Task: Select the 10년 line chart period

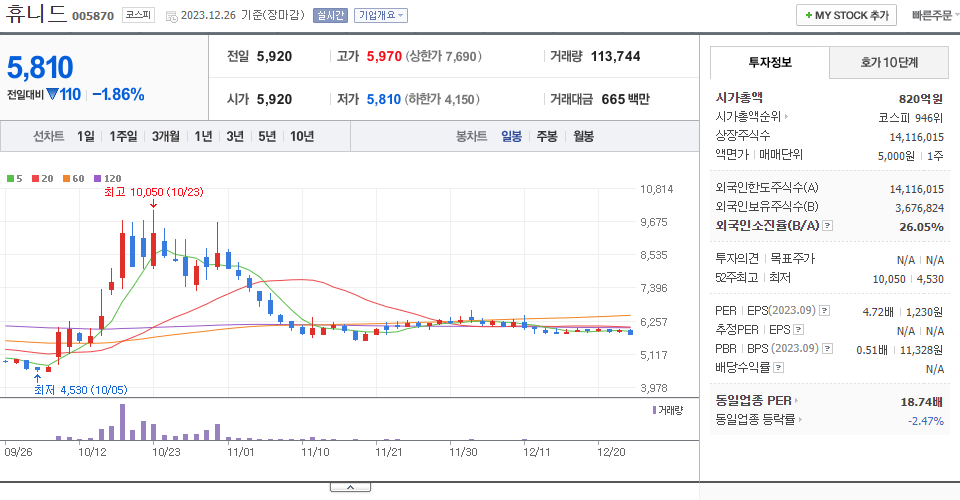Action: coord(302,136)
